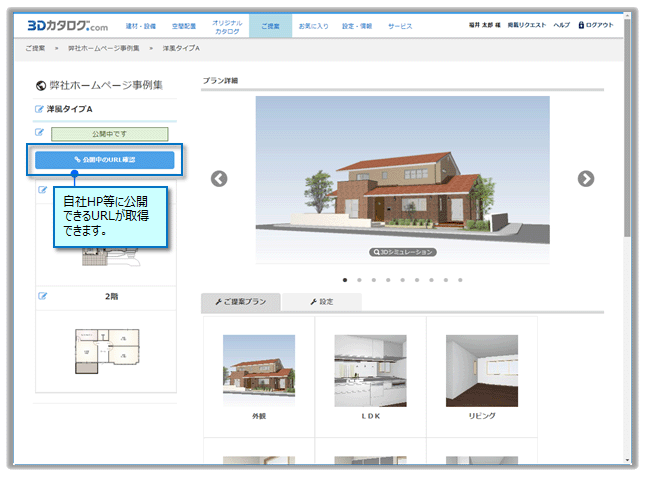Screen dimensions: 645x477
Task: Click edit icon beside 2階 floor plan
Action: pyautogui.click(x=43, y=295)
